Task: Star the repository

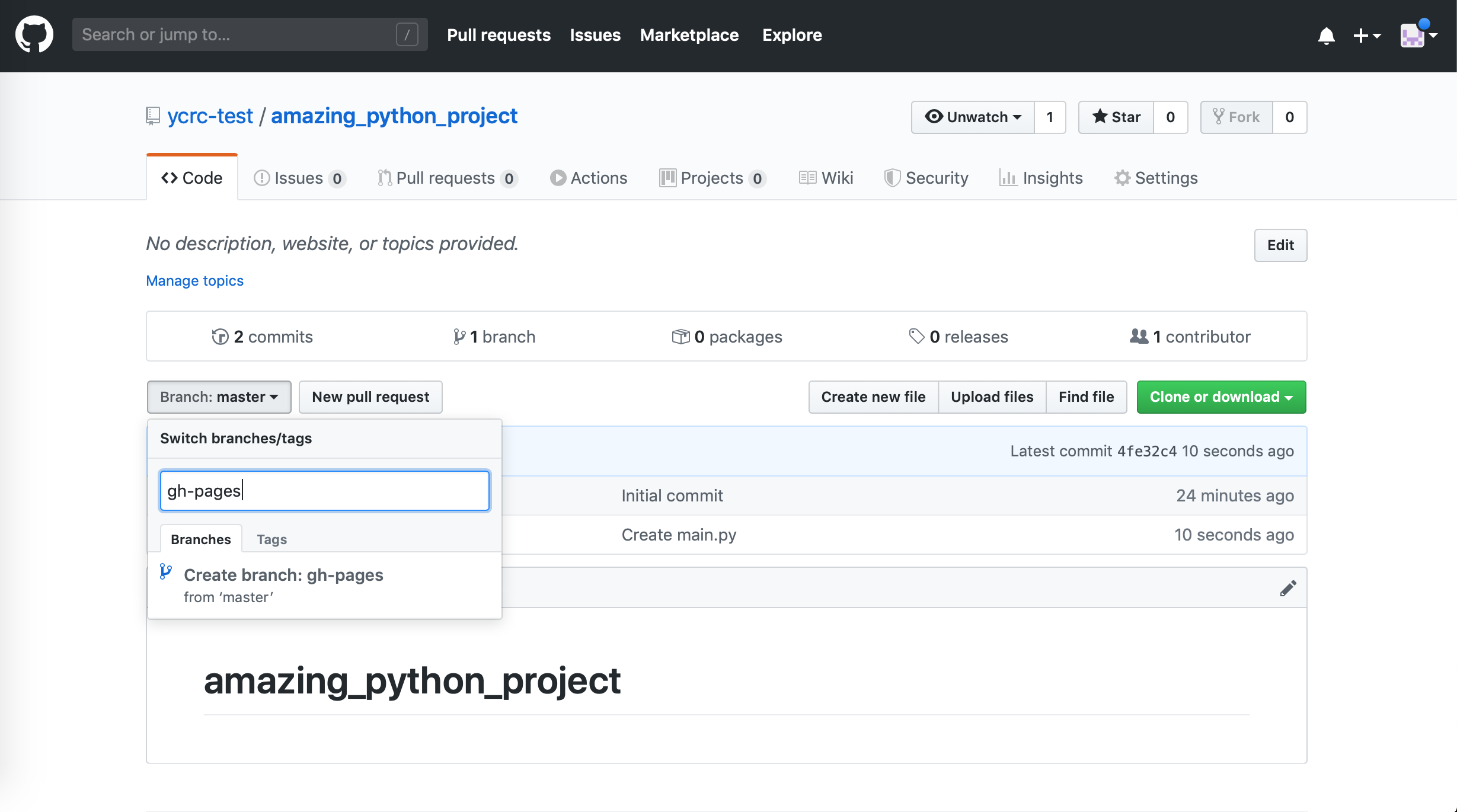Action: (1116, 117)
